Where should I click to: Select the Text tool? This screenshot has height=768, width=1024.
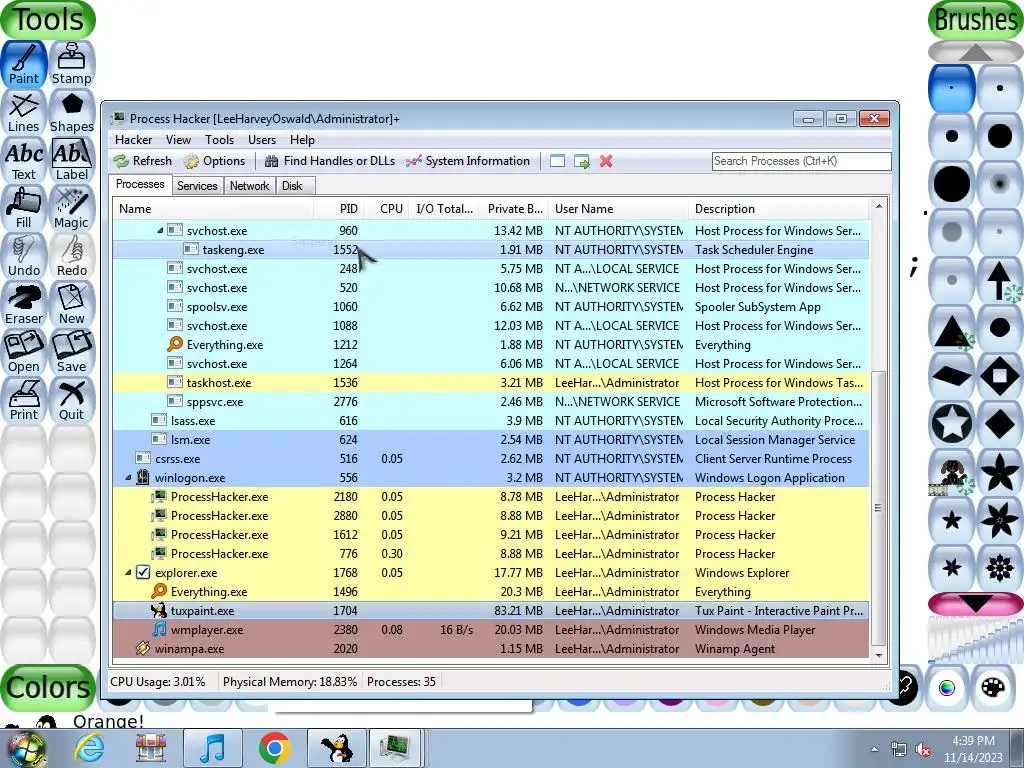[x=24, y=160]
